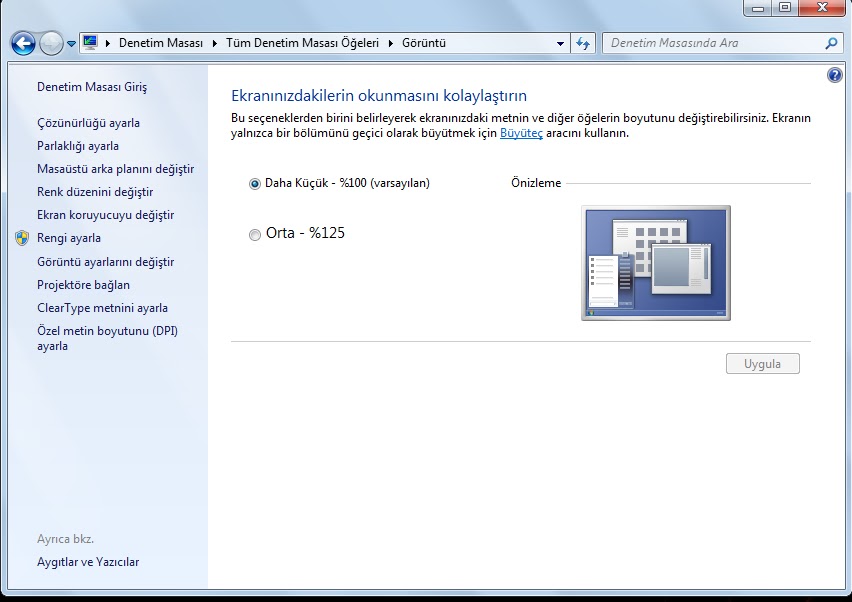Click the heading Ekranınızdakilerin okunmasını kolaylaştırın
This screenshot has width=852, height=602.
click(x=379, y=96)
